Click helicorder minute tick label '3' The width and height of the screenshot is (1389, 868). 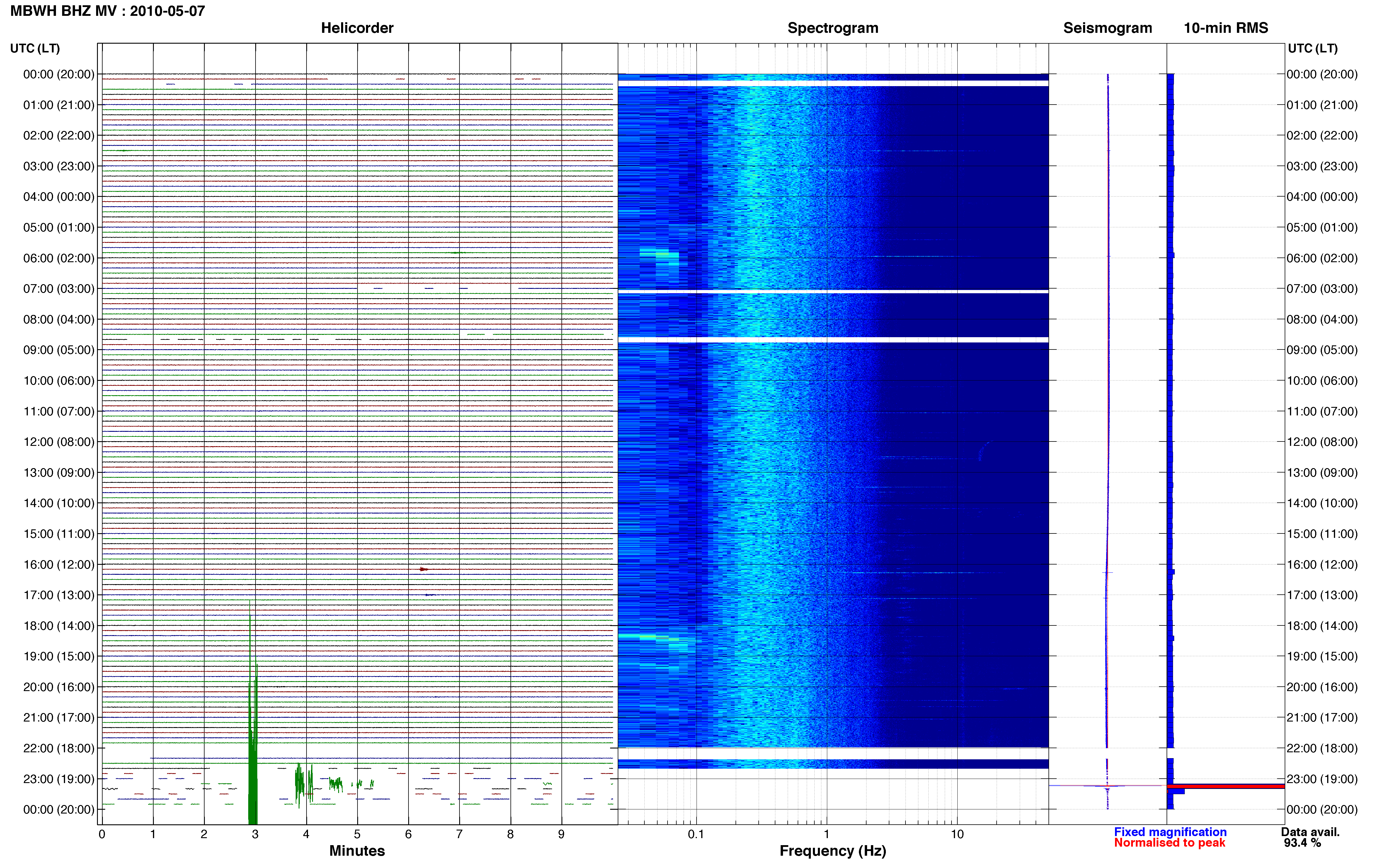255,835
